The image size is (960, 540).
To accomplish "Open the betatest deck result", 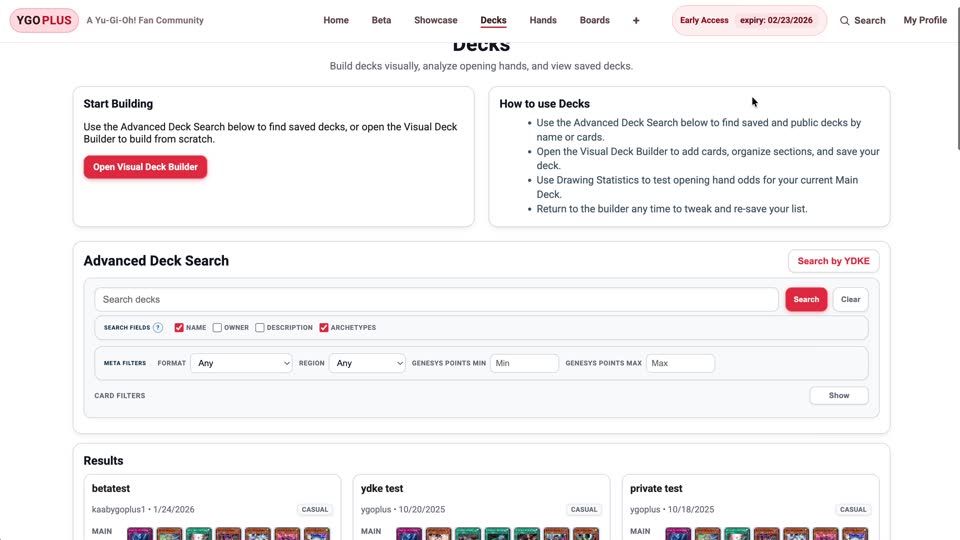I will (x=111, y=489).
